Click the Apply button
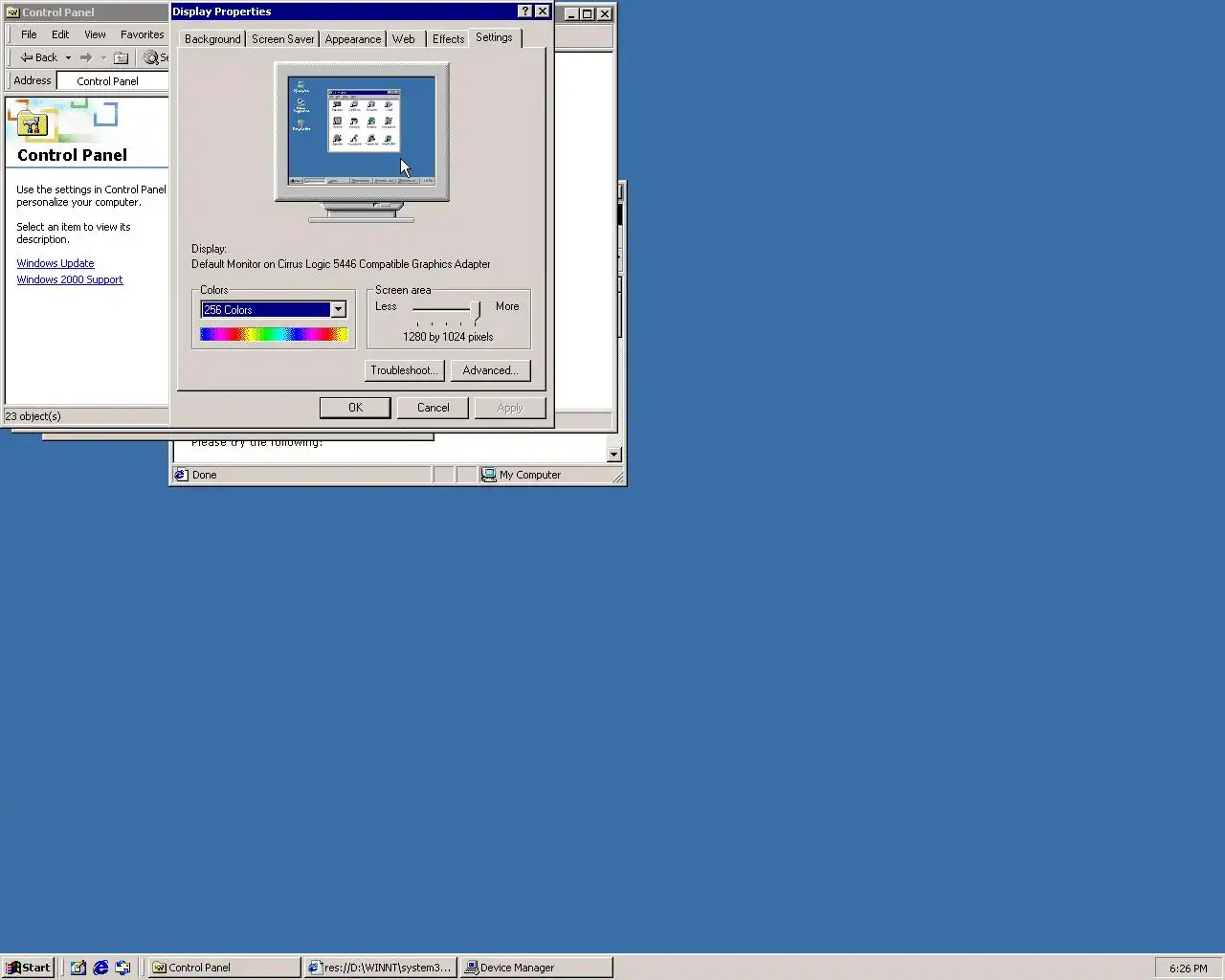This screenshot has height=980, width=1225. tap(510, 408)
